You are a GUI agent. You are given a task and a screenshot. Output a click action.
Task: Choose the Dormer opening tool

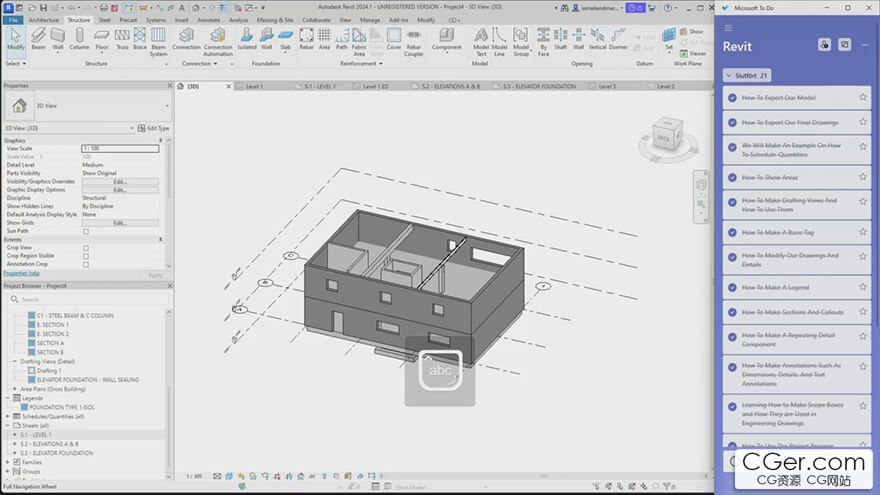click(x=618, y=39)
